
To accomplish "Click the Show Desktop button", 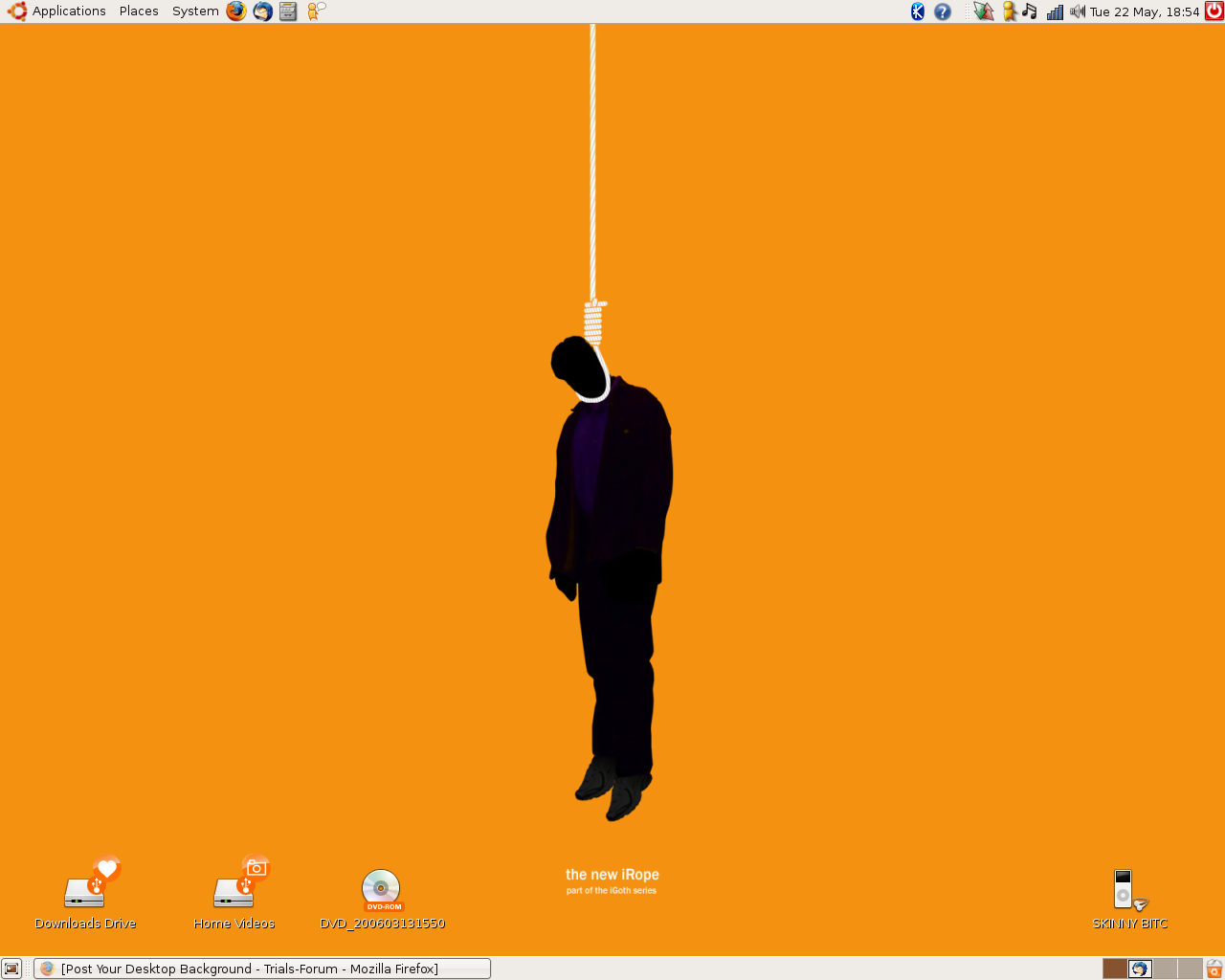I will [x=11, y=969].
